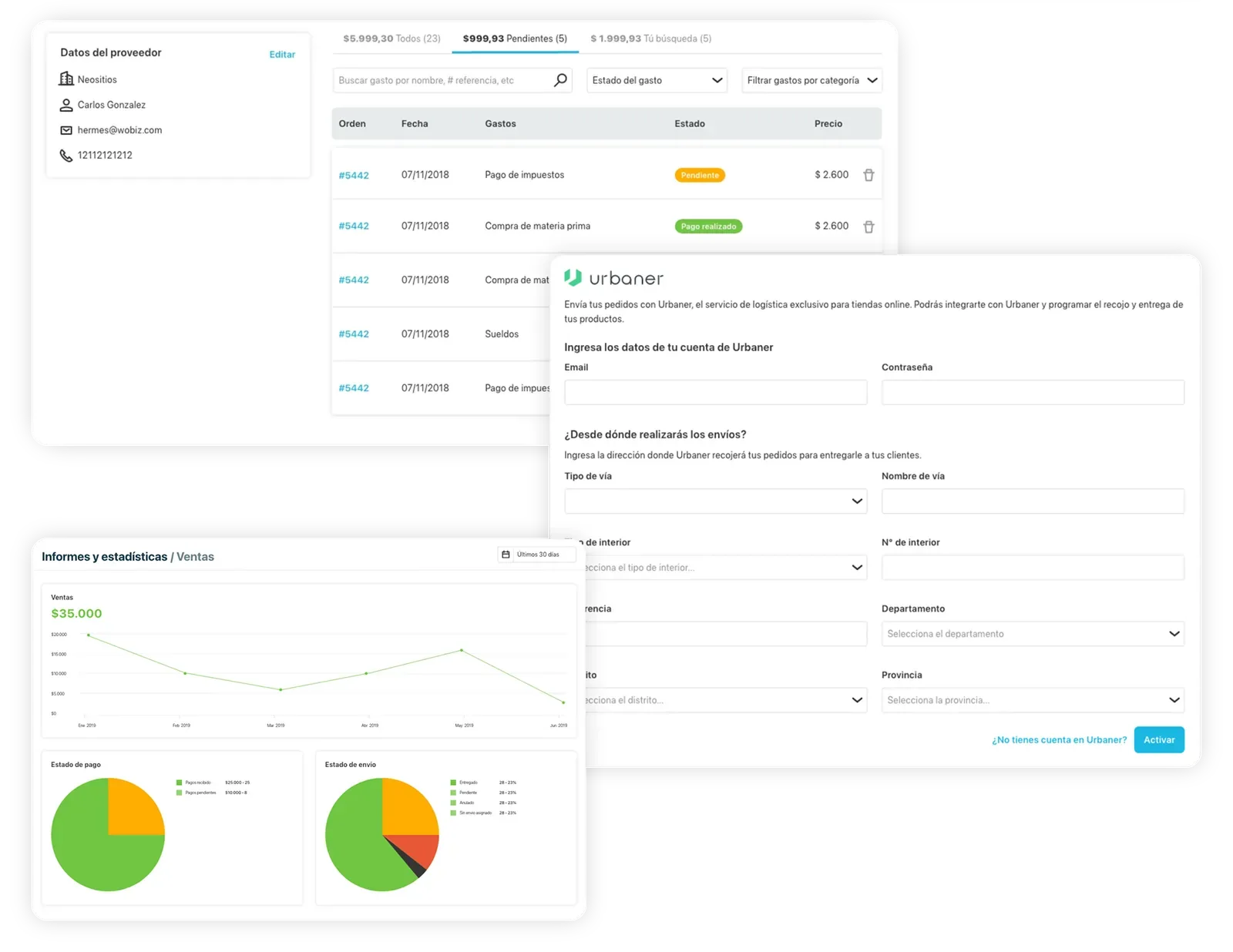Click the calendar icon in Ultimos 30 dias
The height and width of the screenshot is (952, 1233).
pos(506,555)
